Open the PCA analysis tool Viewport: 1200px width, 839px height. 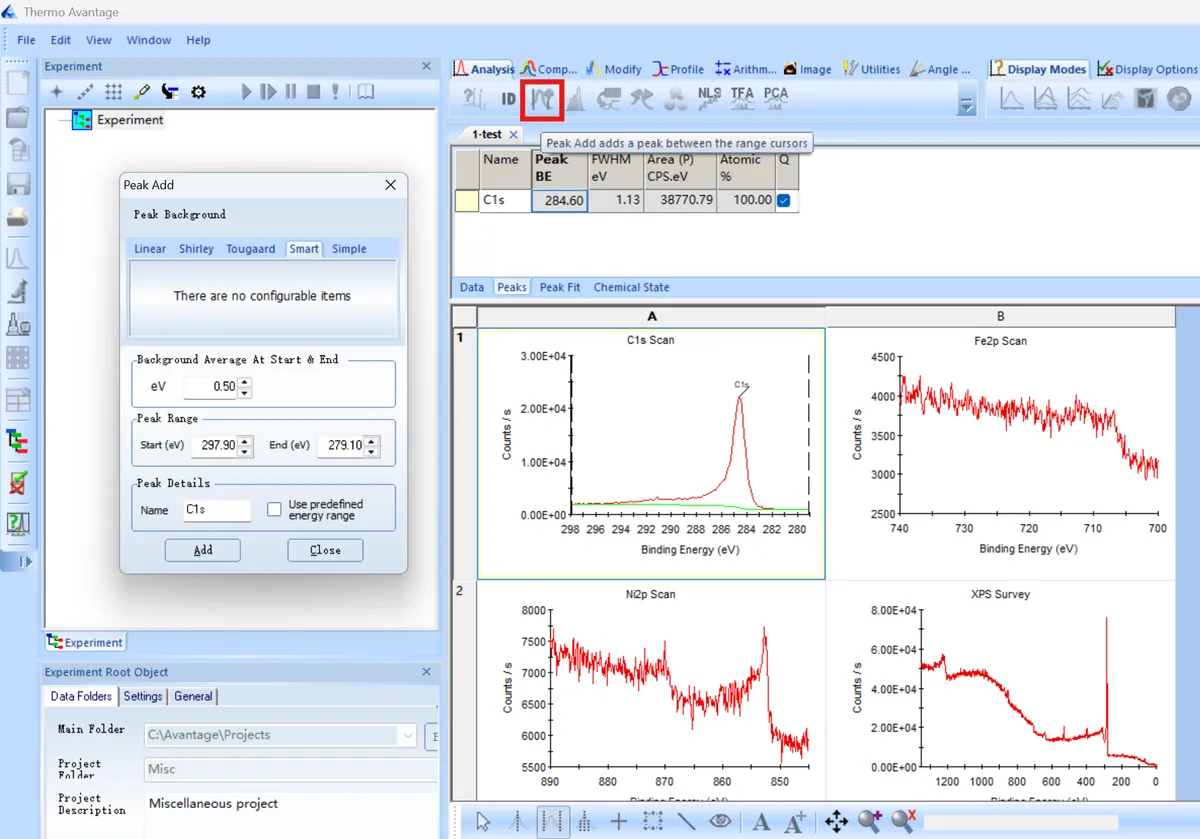point(775,97)
